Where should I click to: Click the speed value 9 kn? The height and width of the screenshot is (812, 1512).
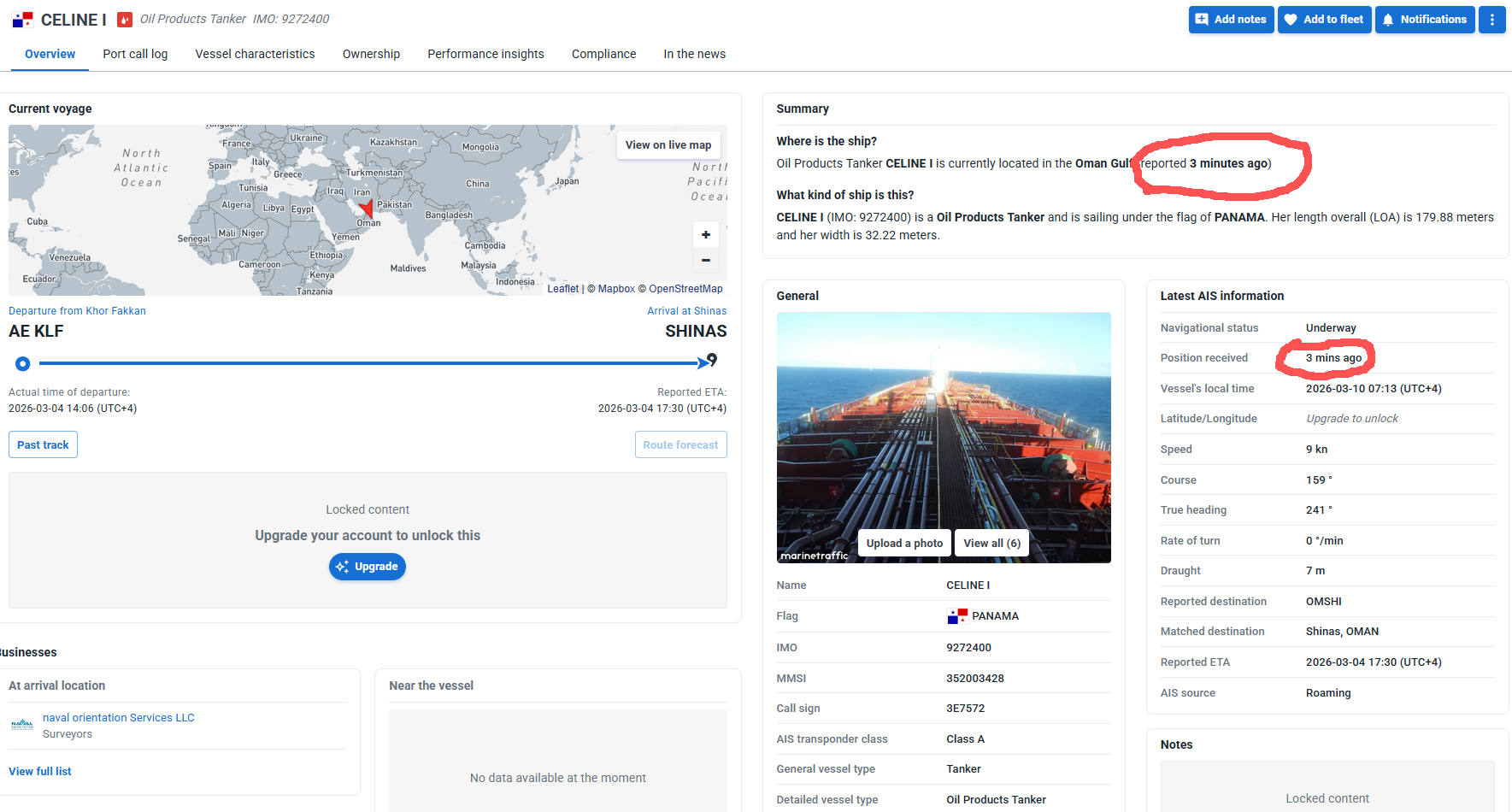[1316, 450]
